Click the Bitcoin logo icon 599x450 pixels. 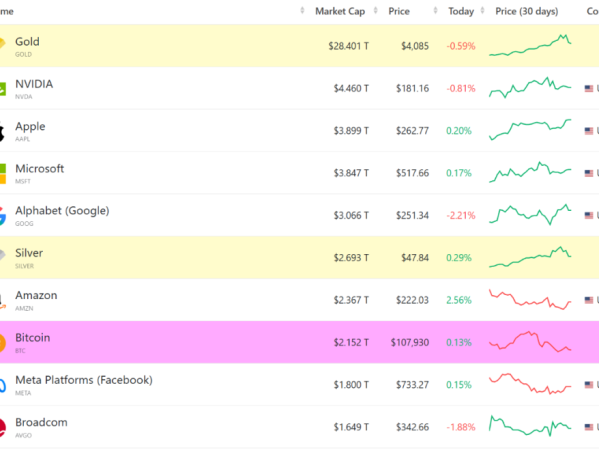point(3,343)
